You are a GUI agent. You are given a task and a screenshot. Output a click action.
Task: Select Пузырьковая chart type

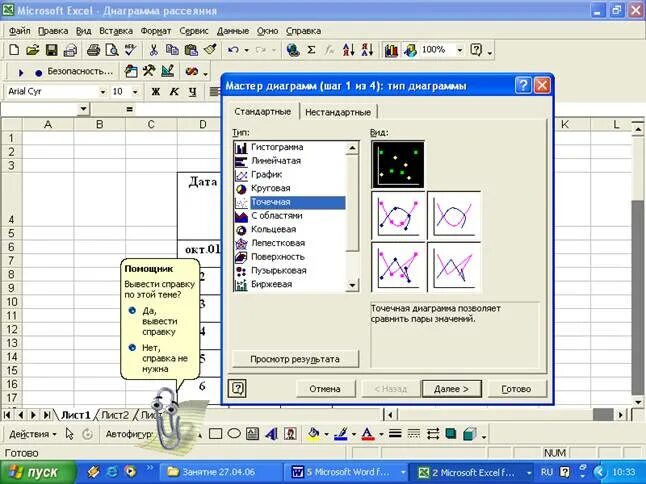[290, 271]
